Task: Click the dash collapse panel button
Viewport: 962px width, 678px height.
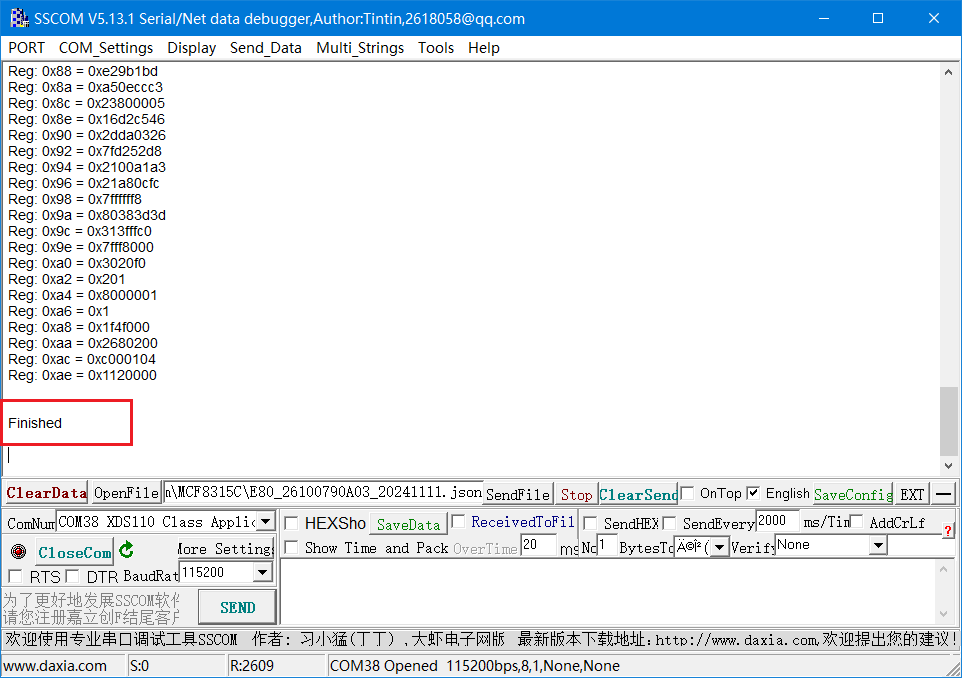Action: tap(944, 494)
